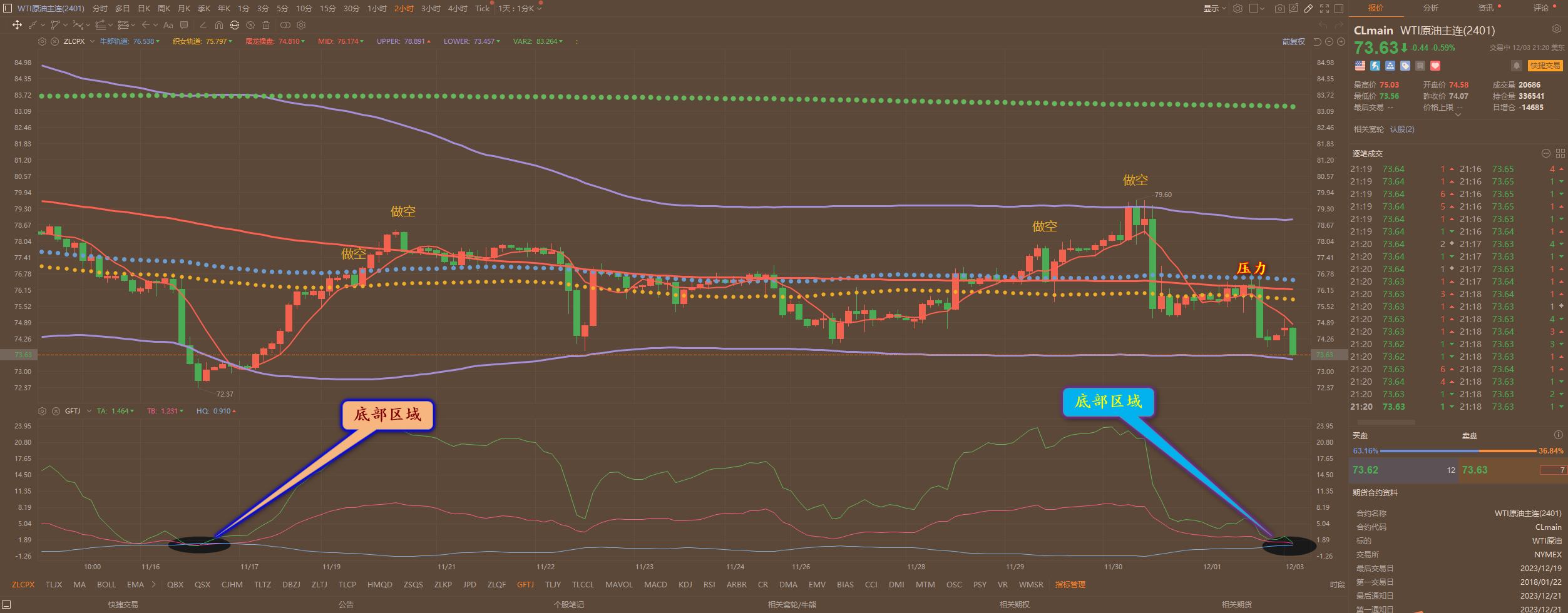
Task: Select the BOLL indicator
Action: click(x=106, y=584)
